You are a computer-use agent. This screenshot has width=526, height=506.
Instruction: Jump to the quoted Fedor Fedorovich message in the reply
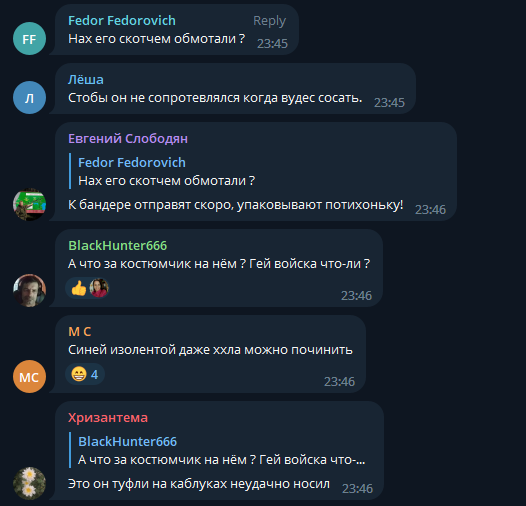click(x=166, y=171)
